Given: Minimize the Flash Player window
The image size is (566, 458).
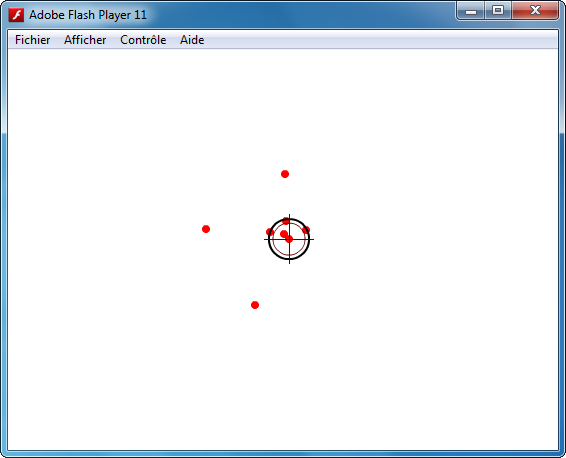Looking at the screenshot, I should pos(471,11).
